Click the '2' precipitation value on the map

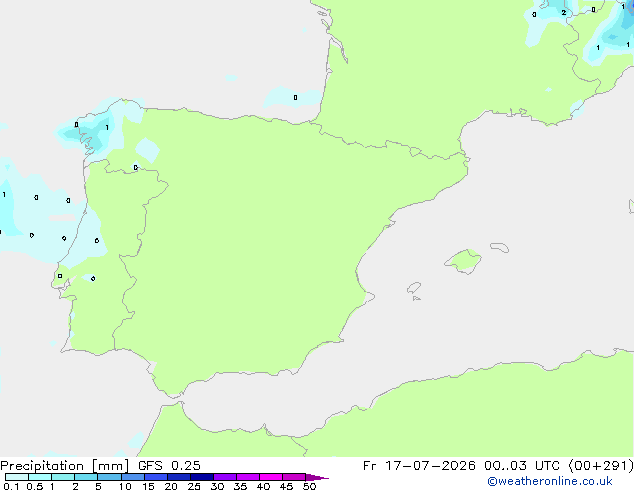tap(564, 13)
